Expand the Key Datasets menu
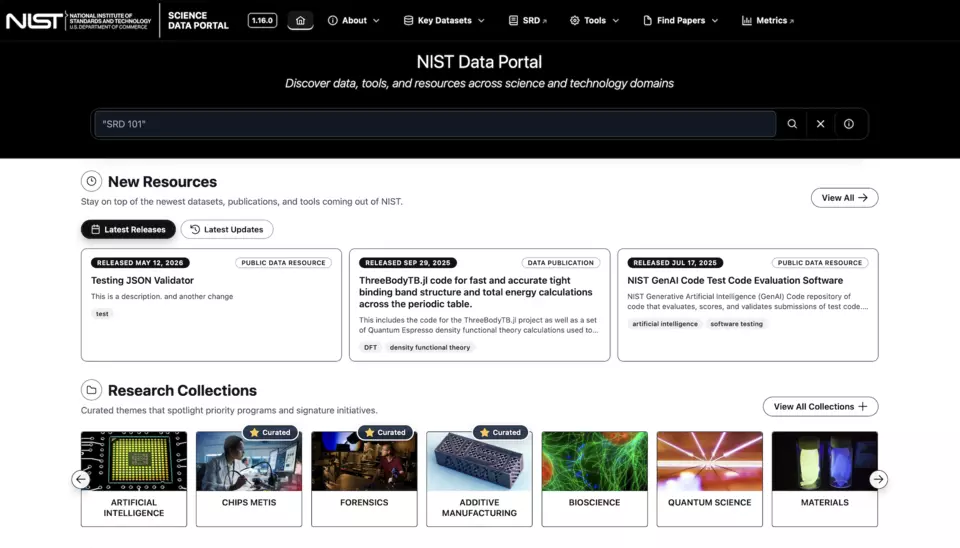Image resolution: width=960 pixels, height=548 pixels. (444, 20)
